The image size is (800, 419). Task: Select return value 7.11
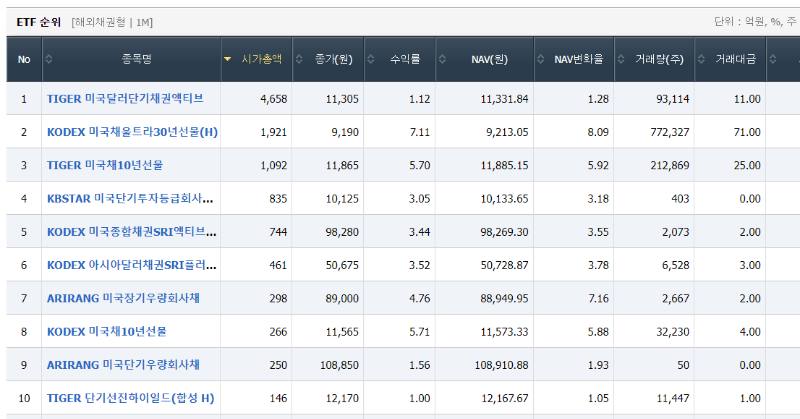pos(419,132)
